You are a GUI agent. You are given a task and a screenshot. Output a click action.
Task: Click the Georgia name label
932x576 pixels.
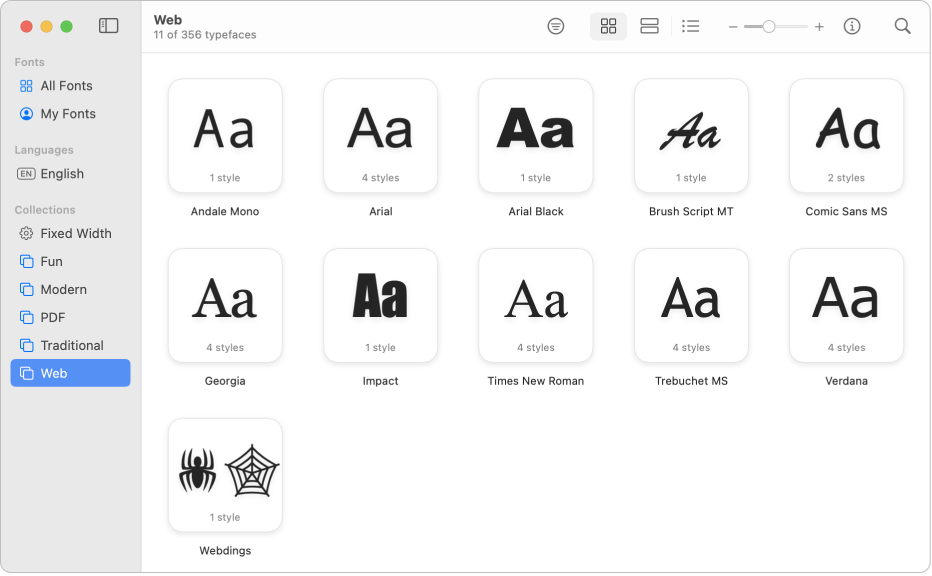(x=225, y=381)
